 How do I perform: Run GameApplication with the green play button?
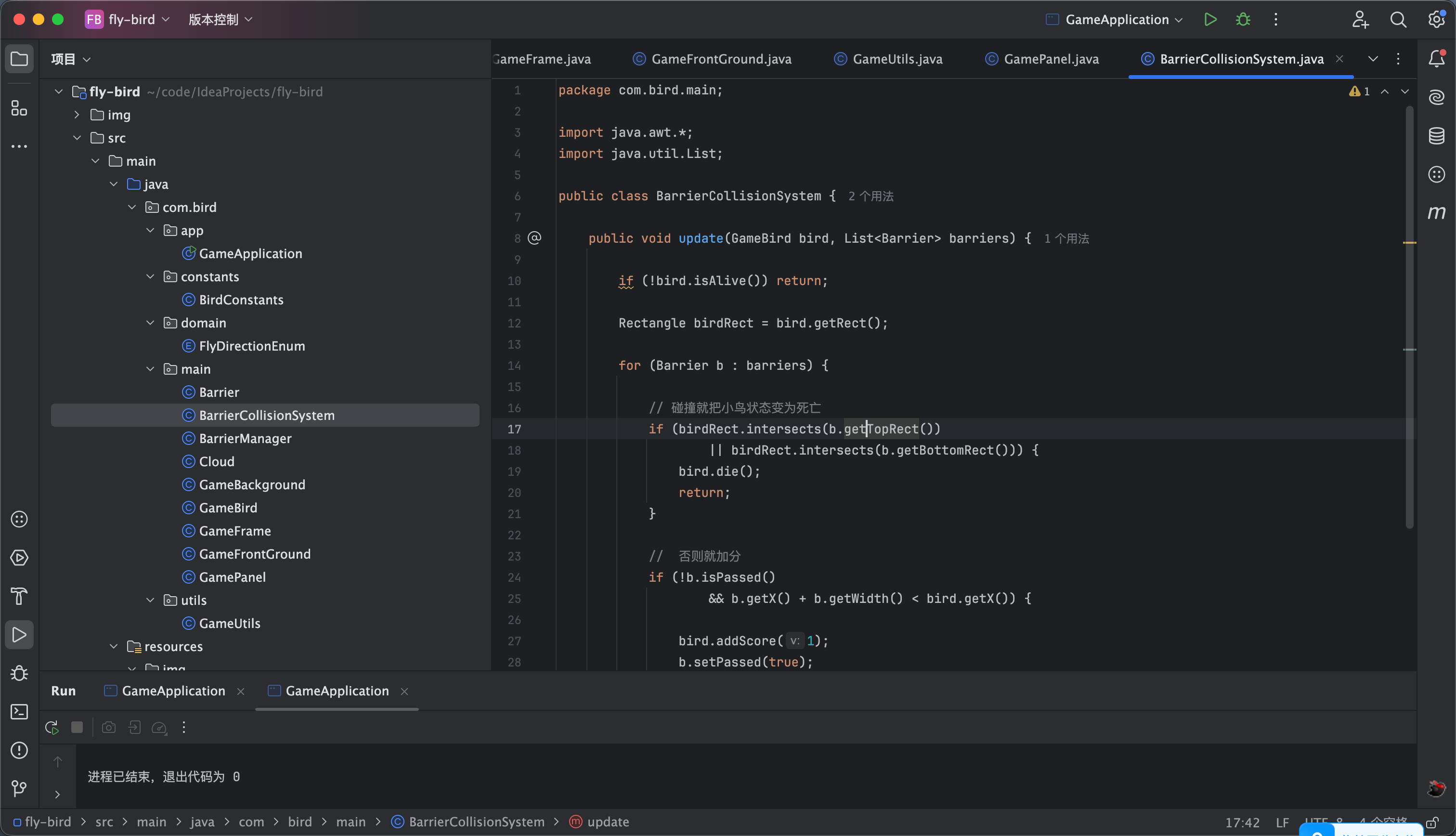pyautogui.click(x=1210, y=20)
